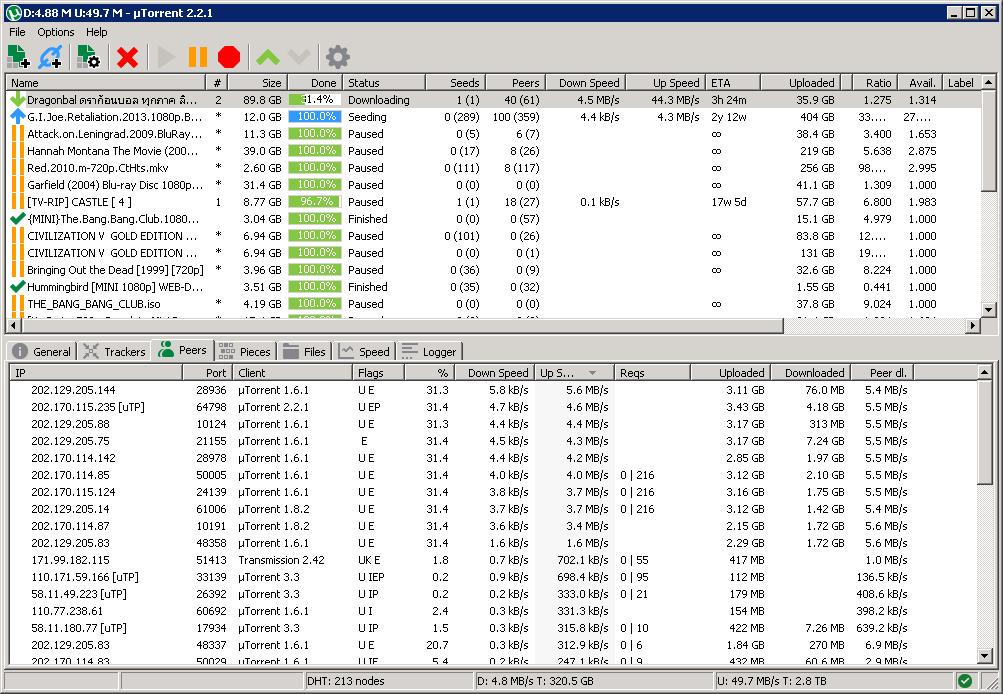Open the Logger tab
The image size is (1003, 694).
pos(429,351)
